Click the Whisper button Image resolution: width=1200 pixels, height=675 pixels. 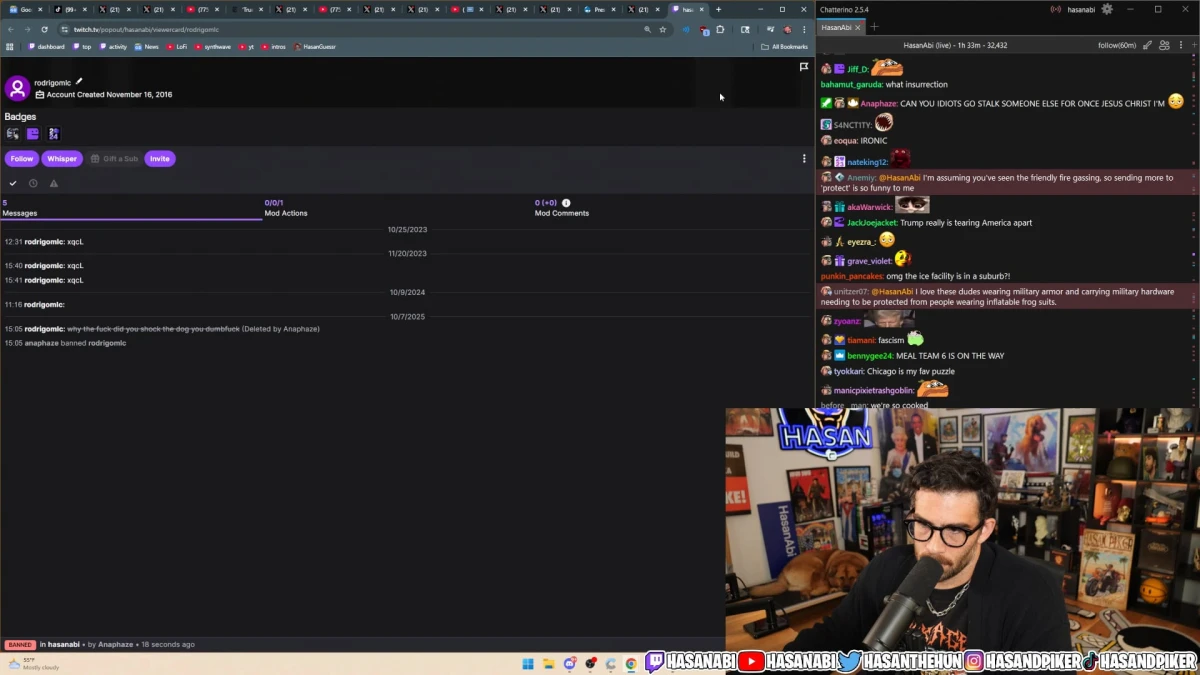click(x=62, y=158)
